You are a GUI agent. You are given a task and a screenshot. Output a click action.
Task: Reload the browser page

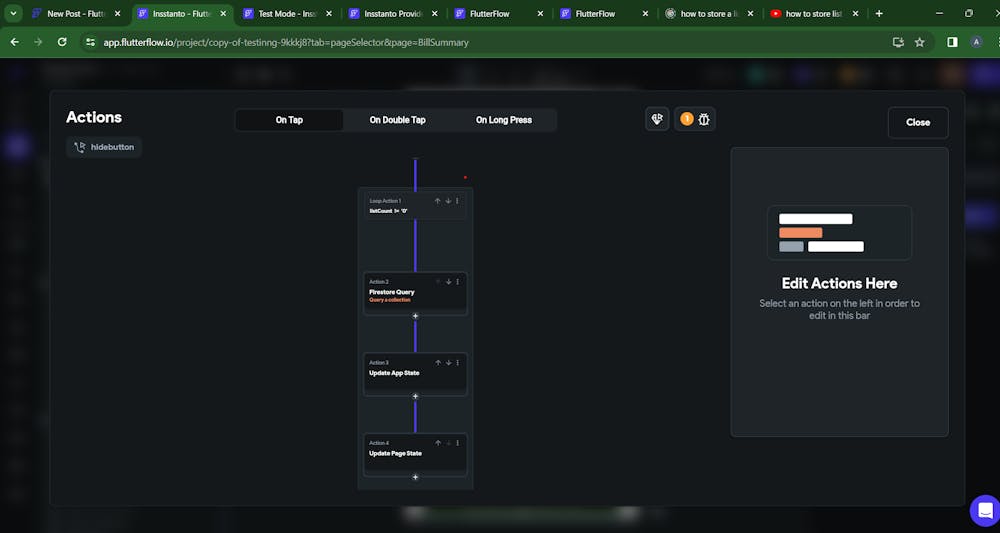tap(62, 42)
